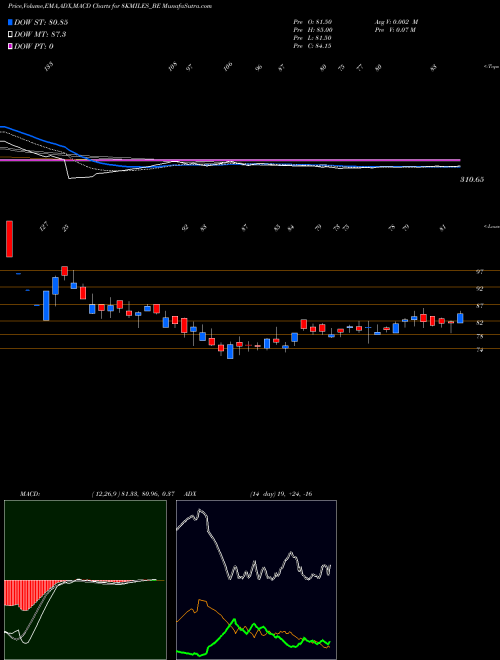Screen dimensions: 500x660
Task: Click the blue DOW ST legend swatch
Action: coord(11,22)
